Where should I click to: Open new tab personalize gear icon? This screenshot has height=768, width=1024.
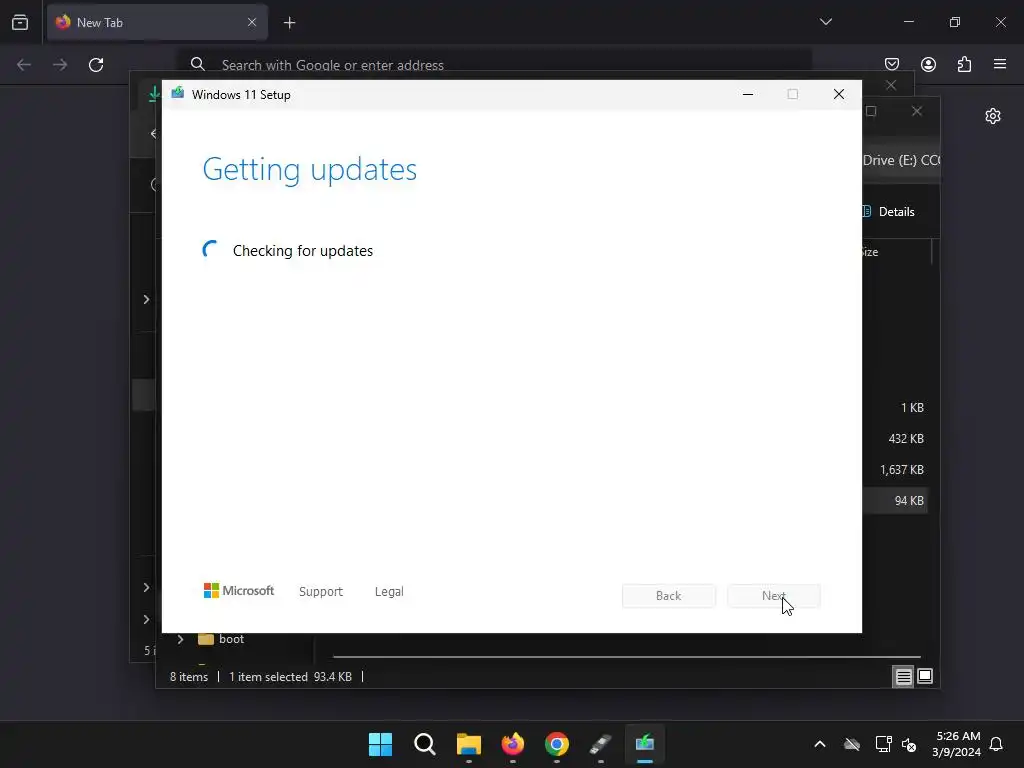[x=993, y=116]
